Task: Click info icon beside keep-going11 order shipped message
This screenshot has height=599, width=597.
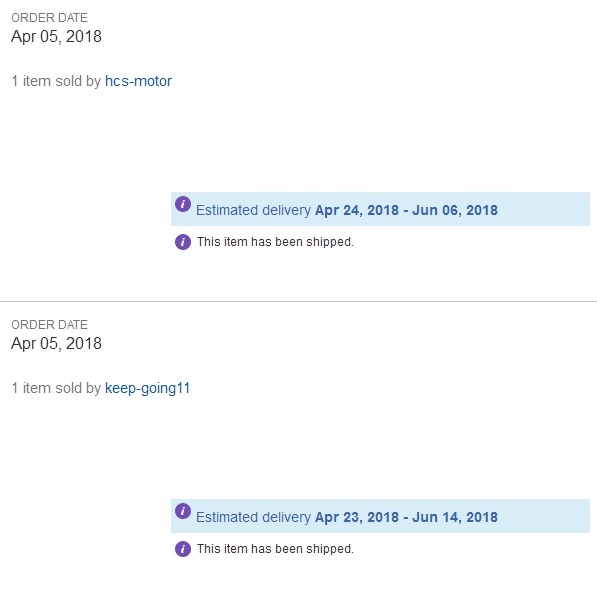Action: (183, 549)
